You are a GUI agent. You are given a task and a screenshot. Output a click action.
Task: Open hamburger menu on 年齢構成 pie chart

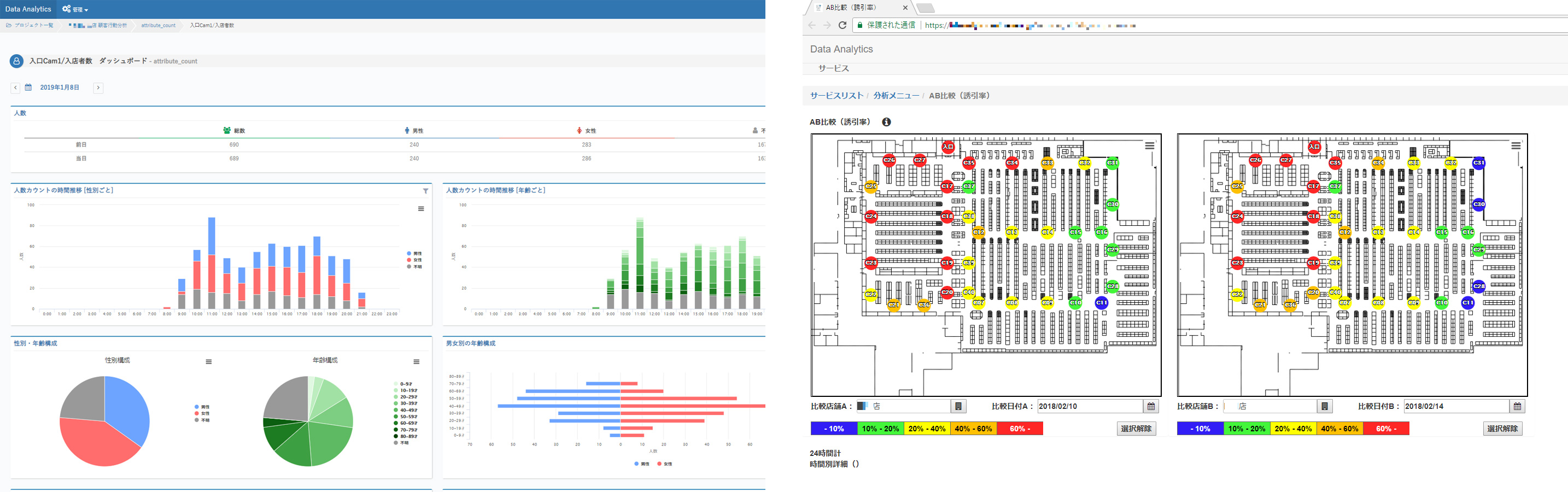(417, 362)
